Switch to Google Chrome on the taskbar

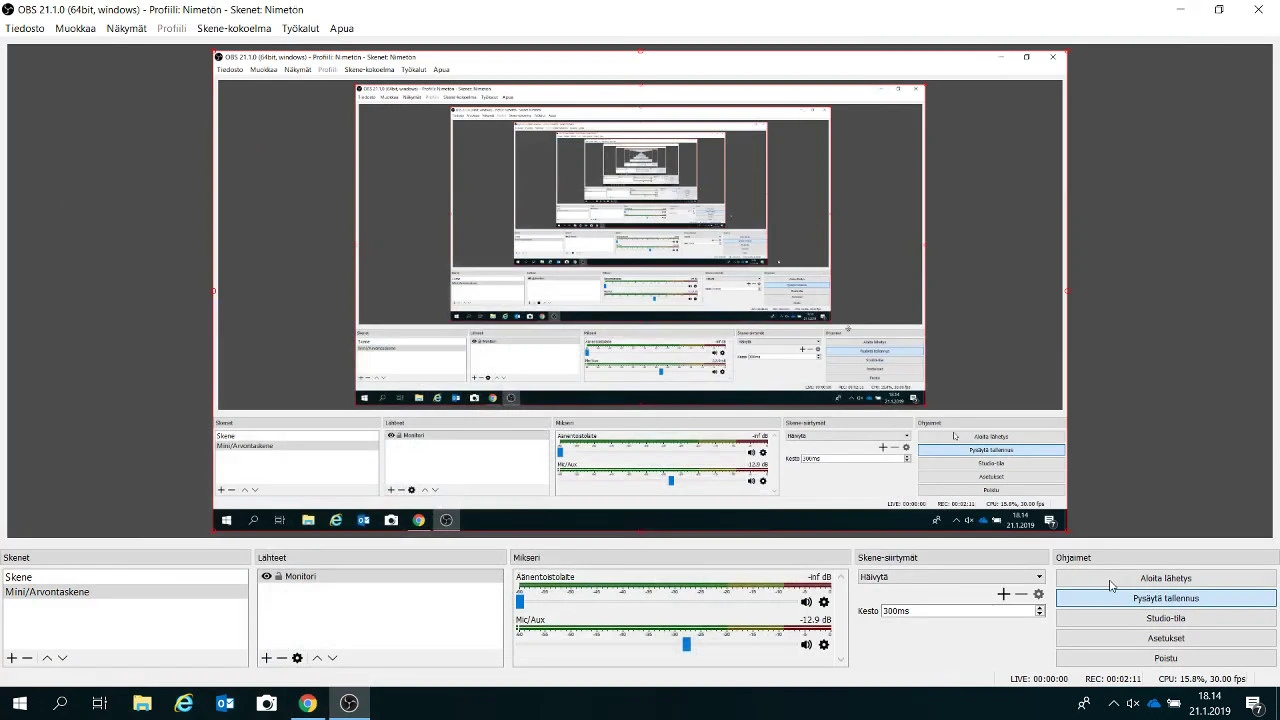pyautogui.click(x=307, y=703)
